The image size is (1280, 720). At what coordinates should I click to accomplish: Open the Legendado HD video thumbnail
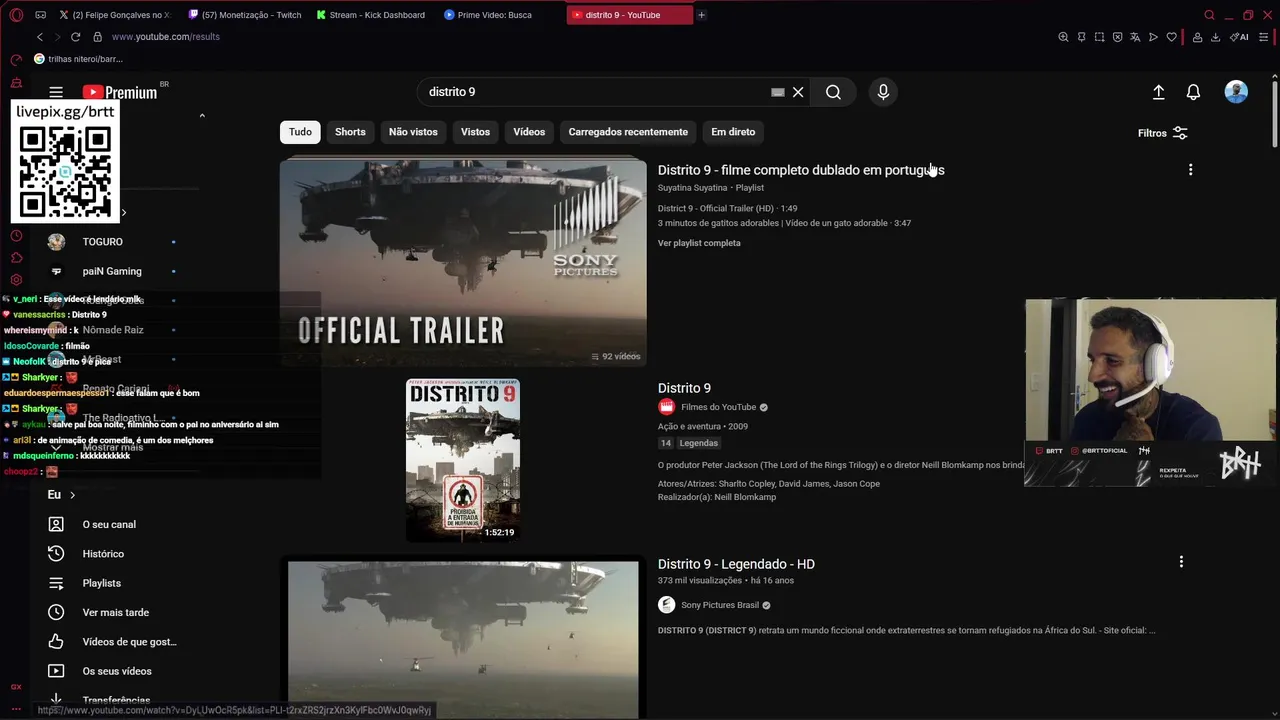click(x=463, y=638)
